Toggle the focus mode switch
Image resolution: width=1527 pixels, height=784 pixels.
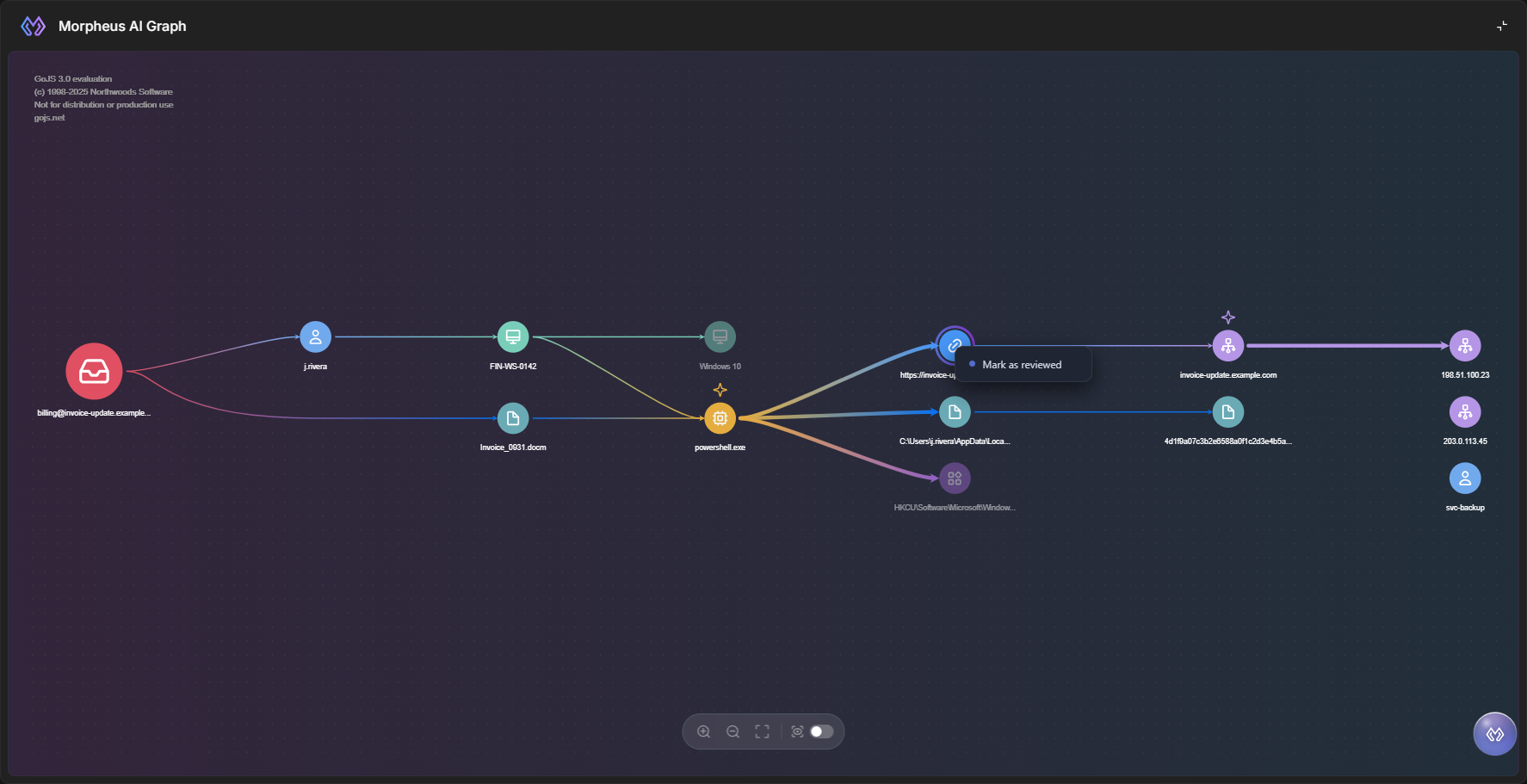[822, 732]
